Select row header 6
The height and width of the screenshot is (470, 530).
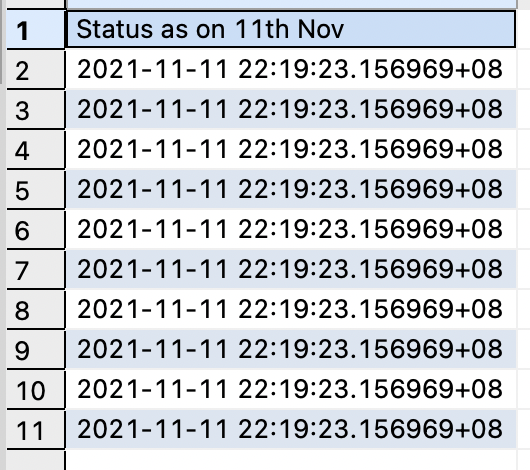35,229
